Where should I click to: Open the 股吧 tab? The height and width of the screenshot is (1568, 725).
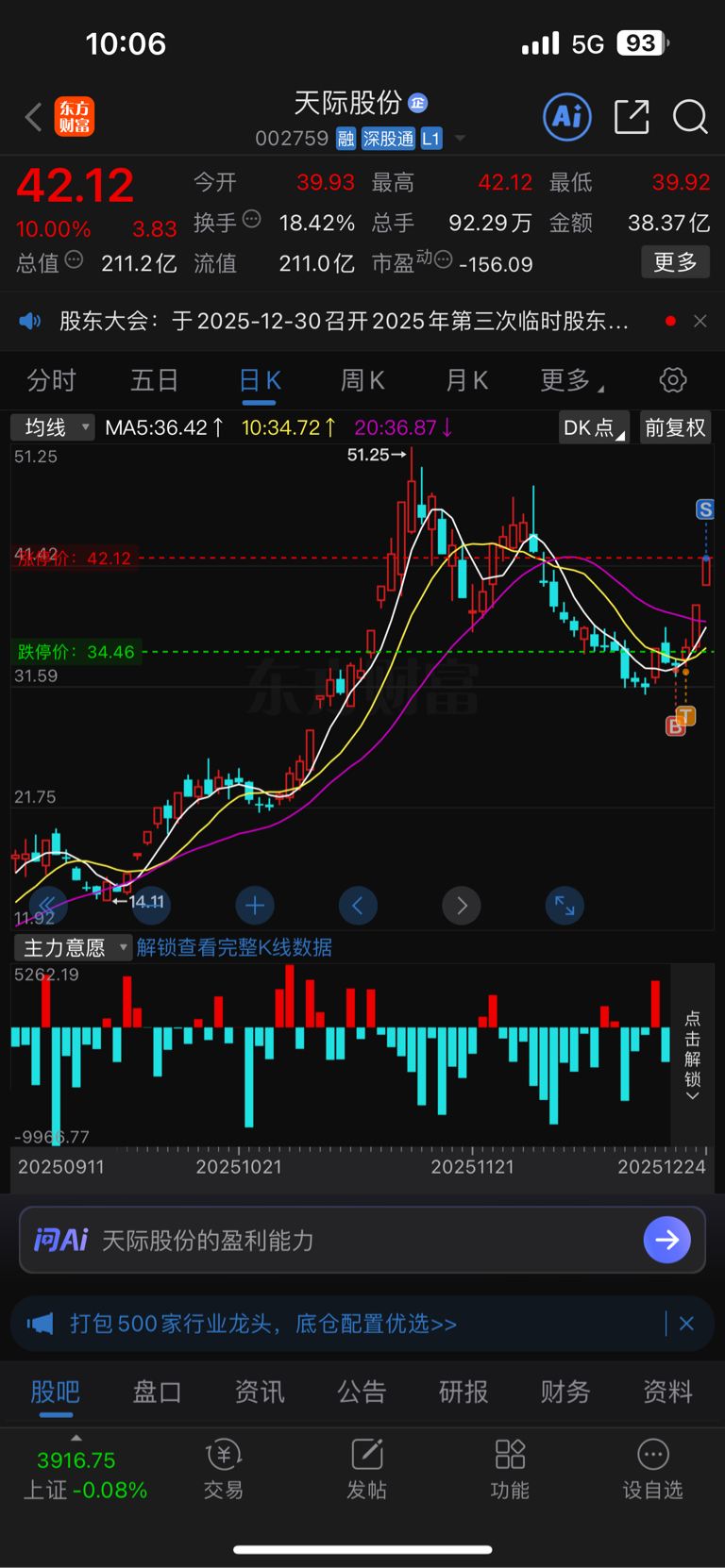click(x=56, y=1392)
